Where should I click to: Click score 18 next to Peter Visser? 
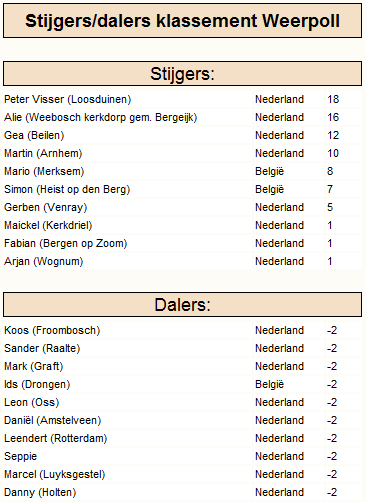pyautogui.click(x=333, y=99)
